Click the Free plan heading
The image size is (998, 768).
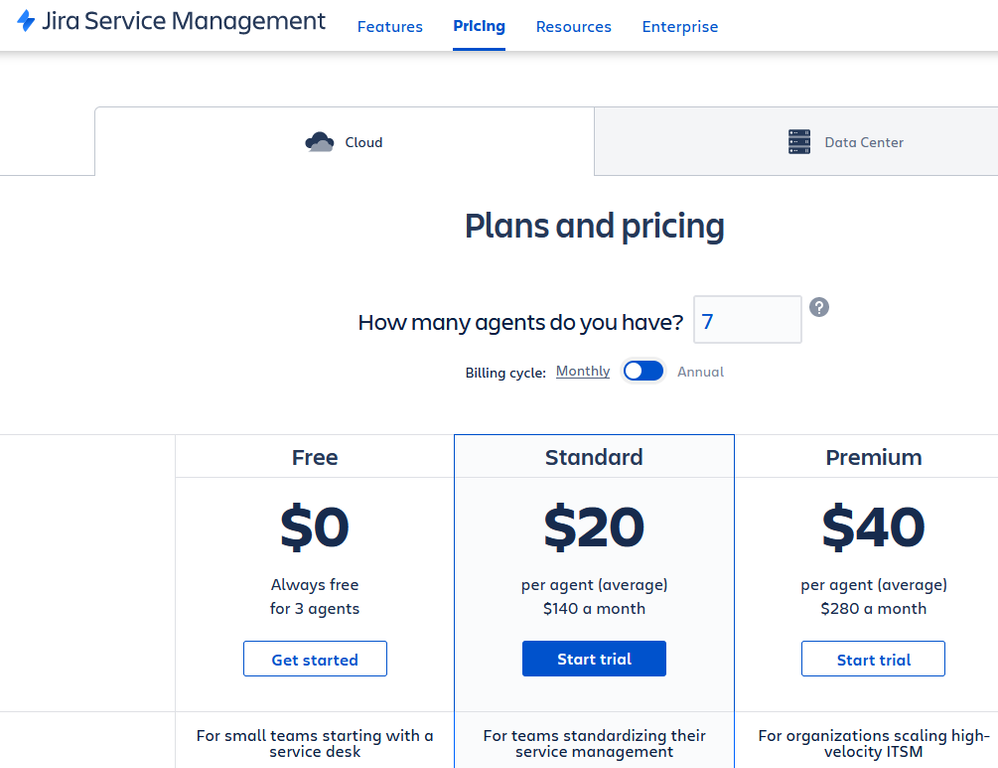pos(315,457)
